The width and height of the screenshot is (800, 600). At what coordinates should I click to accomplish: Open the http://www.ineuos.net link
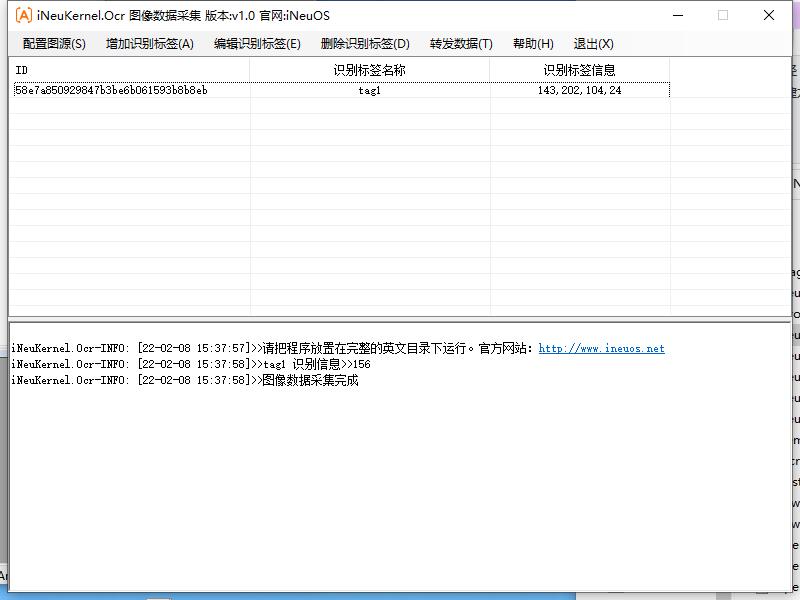pyautogui.click(x=601, y=349)
